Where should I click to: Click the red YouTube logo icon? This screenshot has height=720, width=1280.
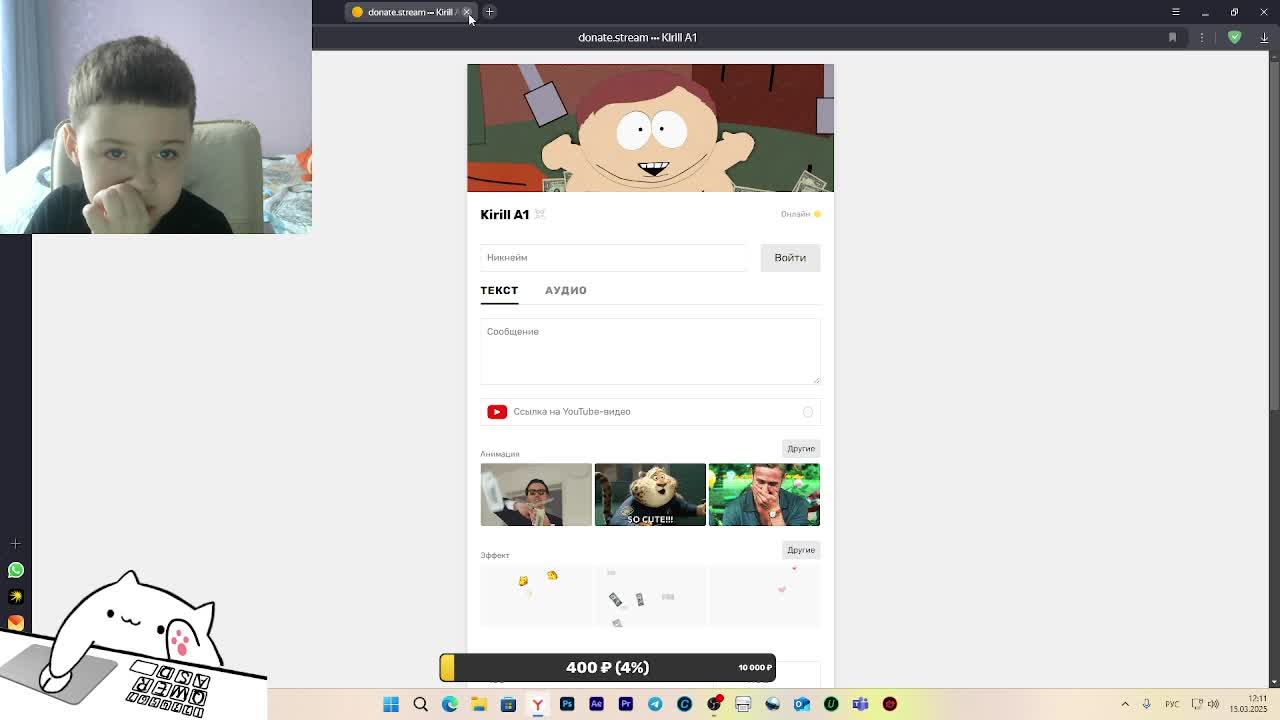click(497, 411)
